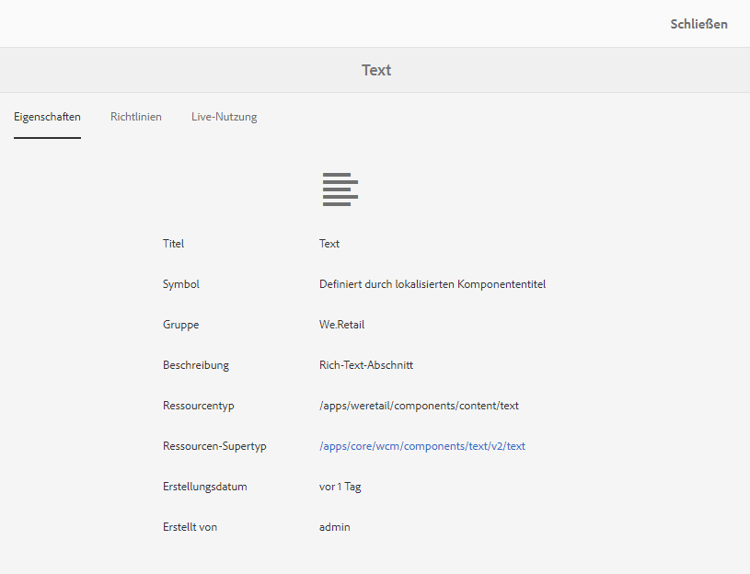Image resolution: width=750 pixels, height=574 pixels.
Task: Switch to the Richtlinien tab
Action: click(x=136, y=117)
